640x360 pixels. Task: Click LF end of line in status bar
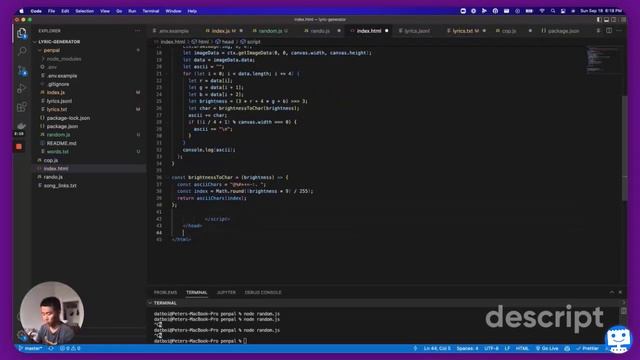pyautogui.click(x=507, y=349)
